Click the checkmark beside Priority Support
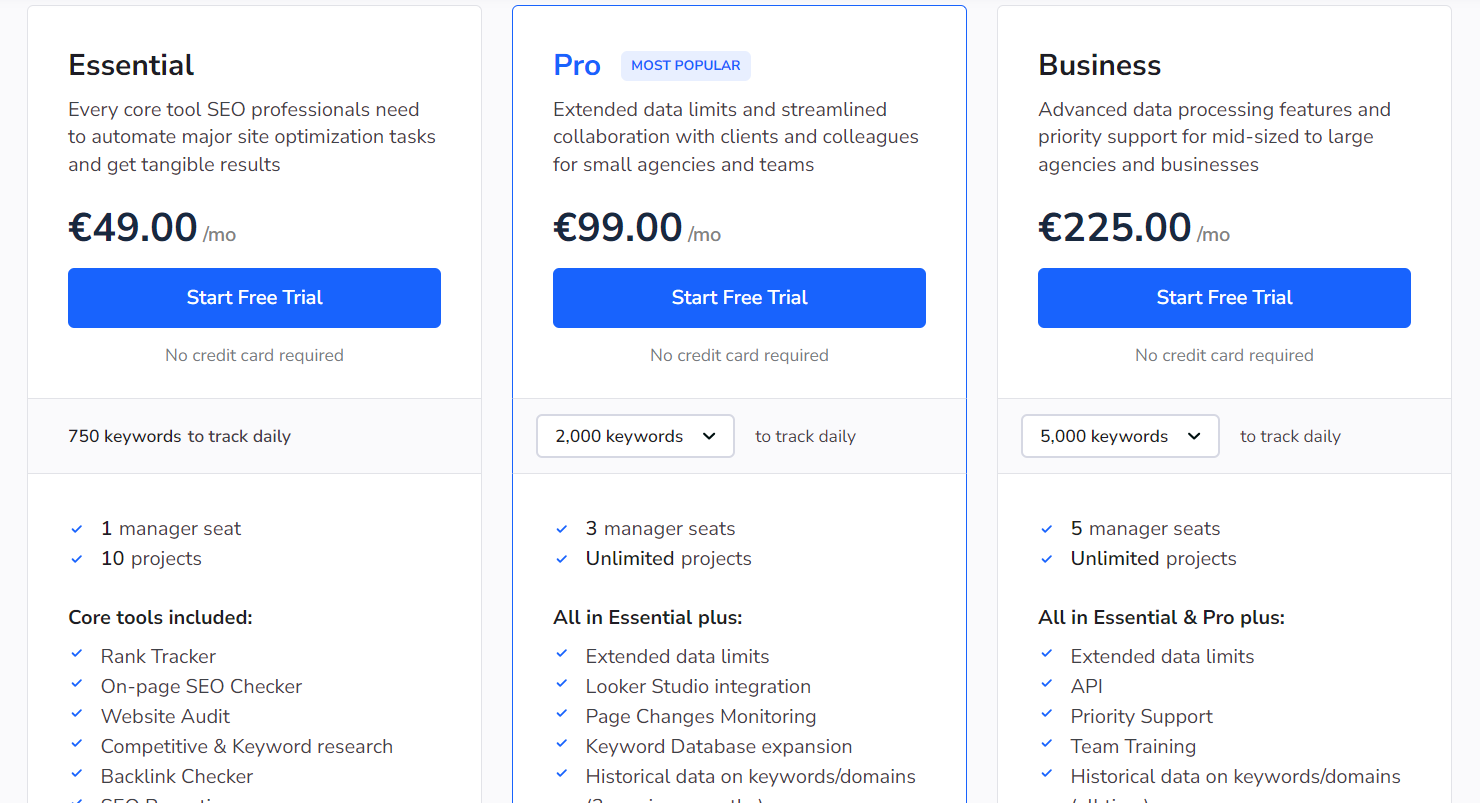Image resolution: width=1480 pixels, height=803 pixels. (1047, 714)
